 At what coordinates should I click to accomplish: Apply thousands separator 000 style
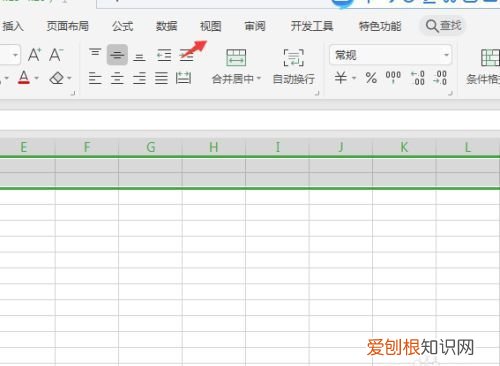(393, 77)
